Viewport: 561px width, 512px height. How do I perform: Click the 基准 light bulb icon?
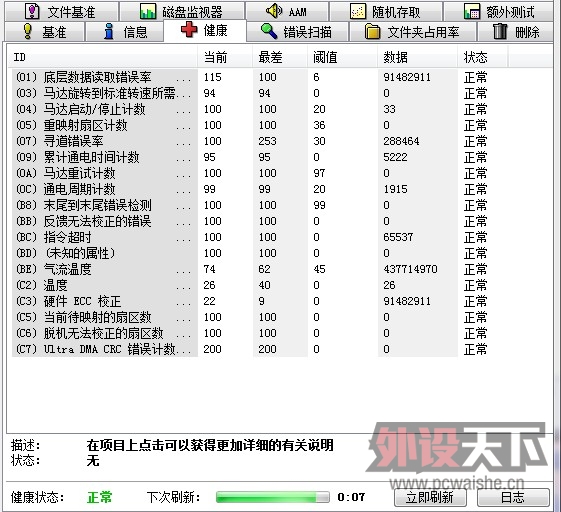coord(28,31)
